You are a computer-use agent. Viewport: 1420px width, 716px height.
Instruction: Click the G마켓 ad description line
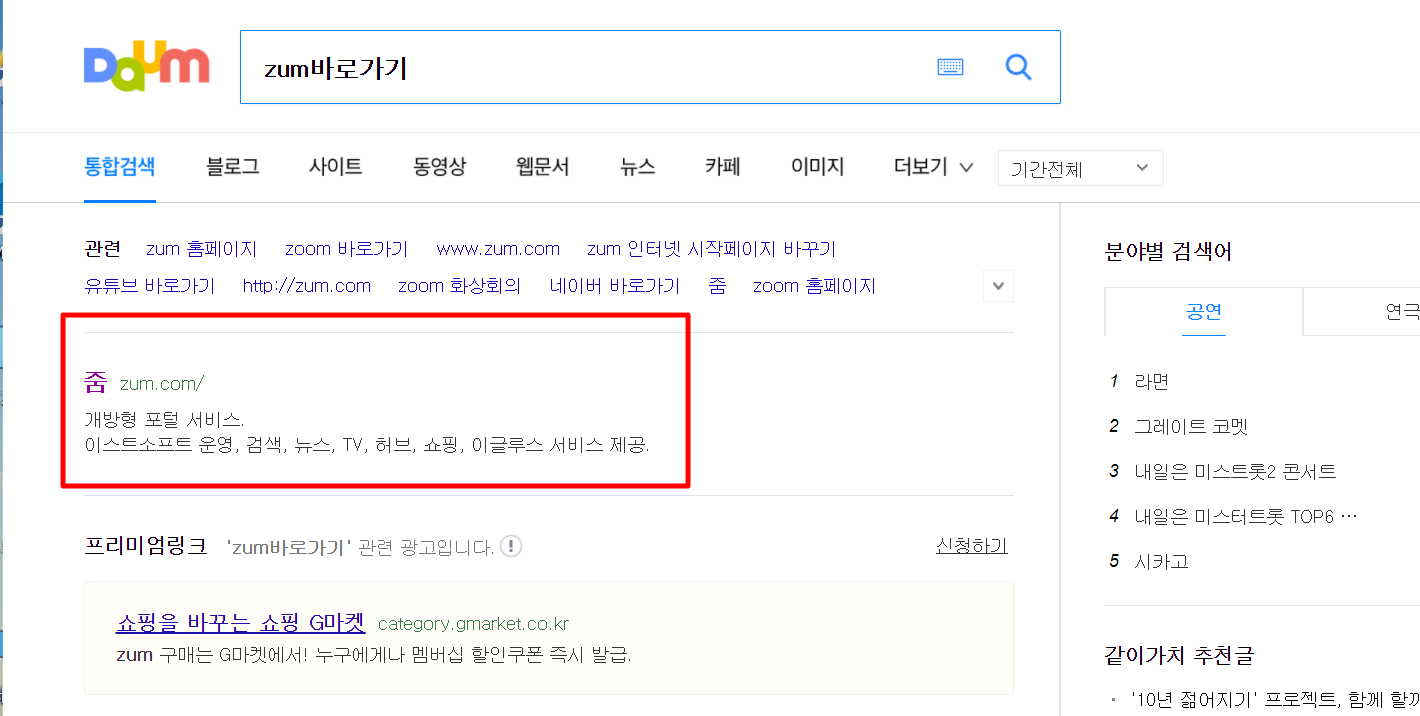pyautogui.click(x=374, y=656)
